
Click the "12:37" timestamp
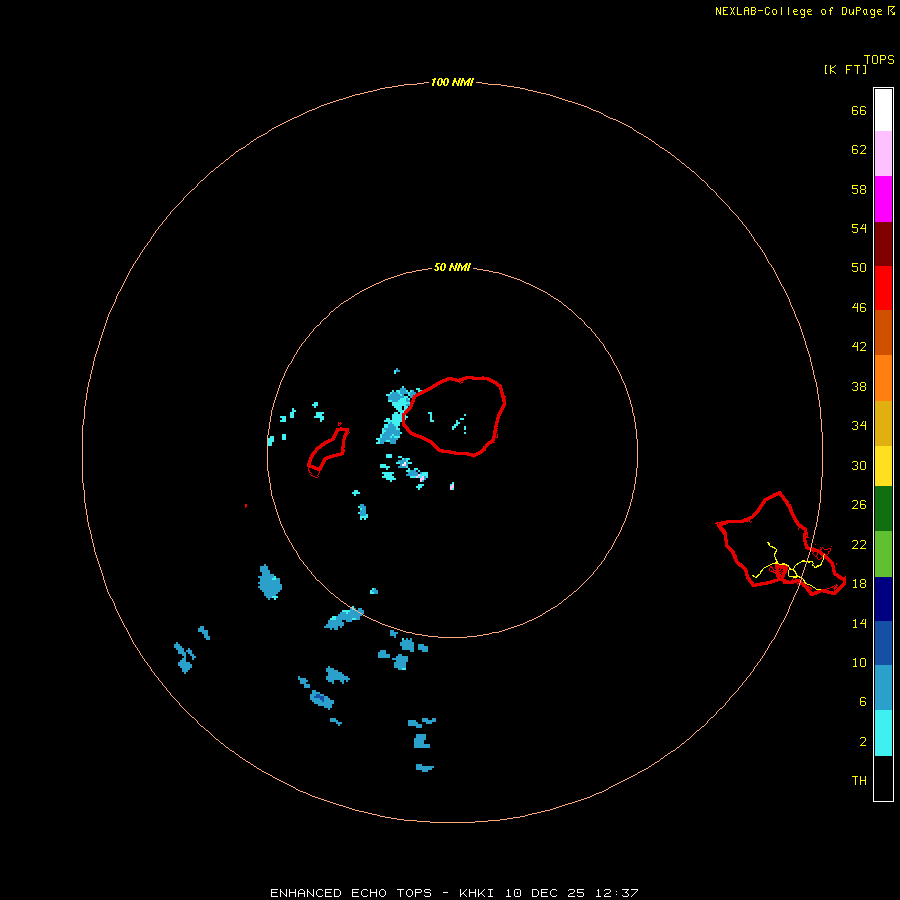(x=616, y=893)
